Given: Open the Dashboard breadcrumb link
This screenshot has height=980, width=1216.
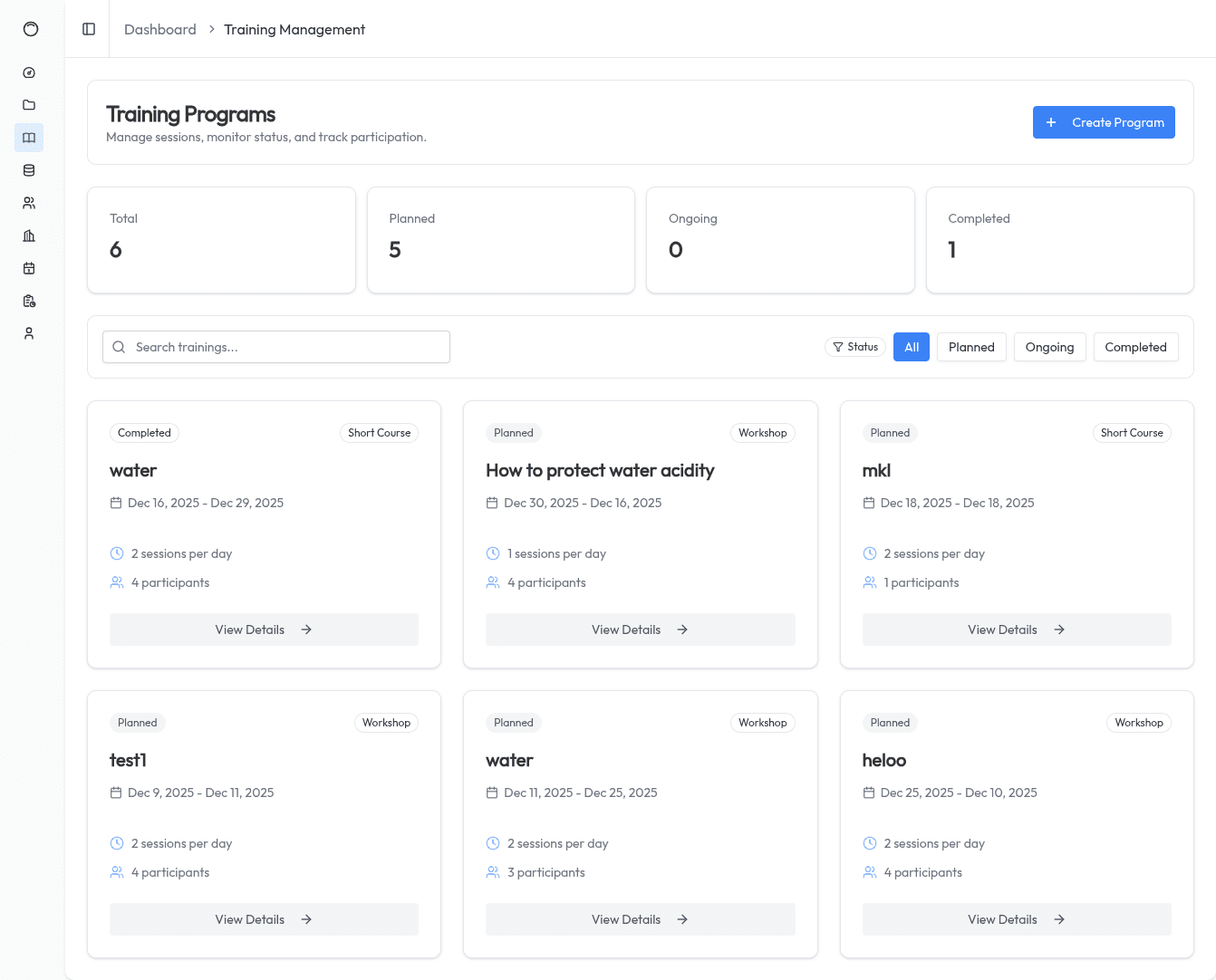Looking at the screenshot, I should pyautogui.click(x=159, y=29).
